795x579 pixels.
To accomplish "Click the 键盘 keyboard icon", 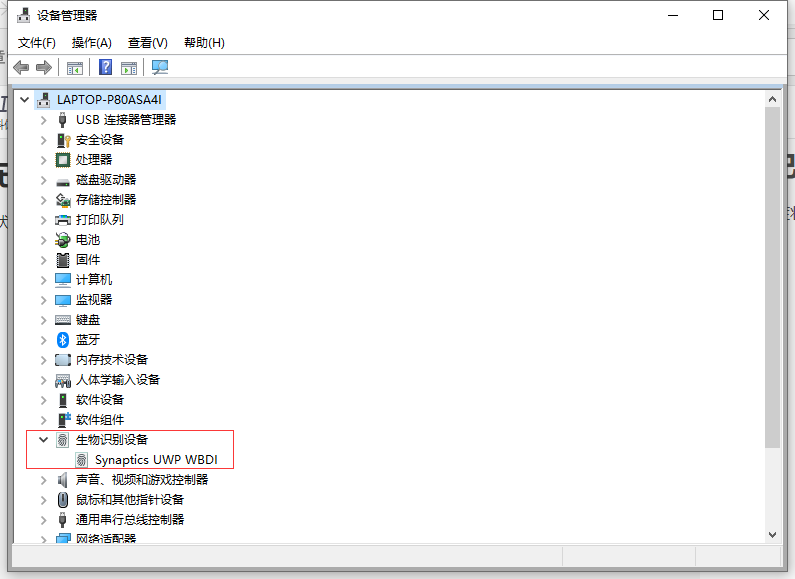I will click(x=63, y=320).
